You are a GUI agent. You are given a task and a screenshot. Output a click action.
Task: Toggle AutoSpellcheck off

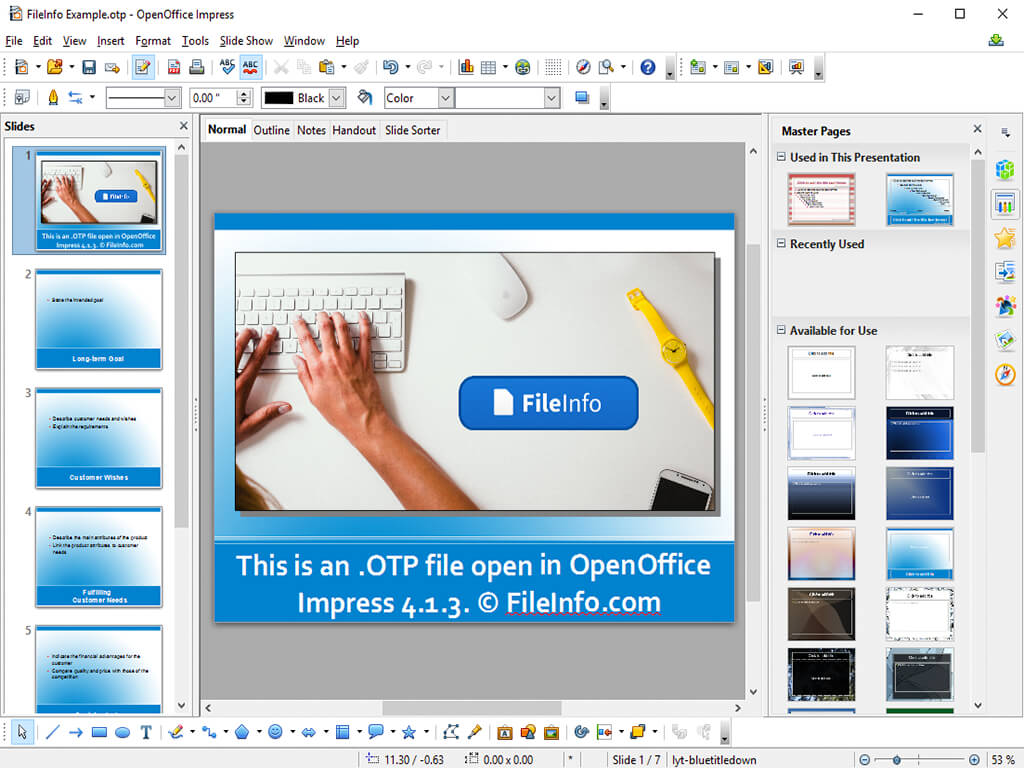coord(250,67)
